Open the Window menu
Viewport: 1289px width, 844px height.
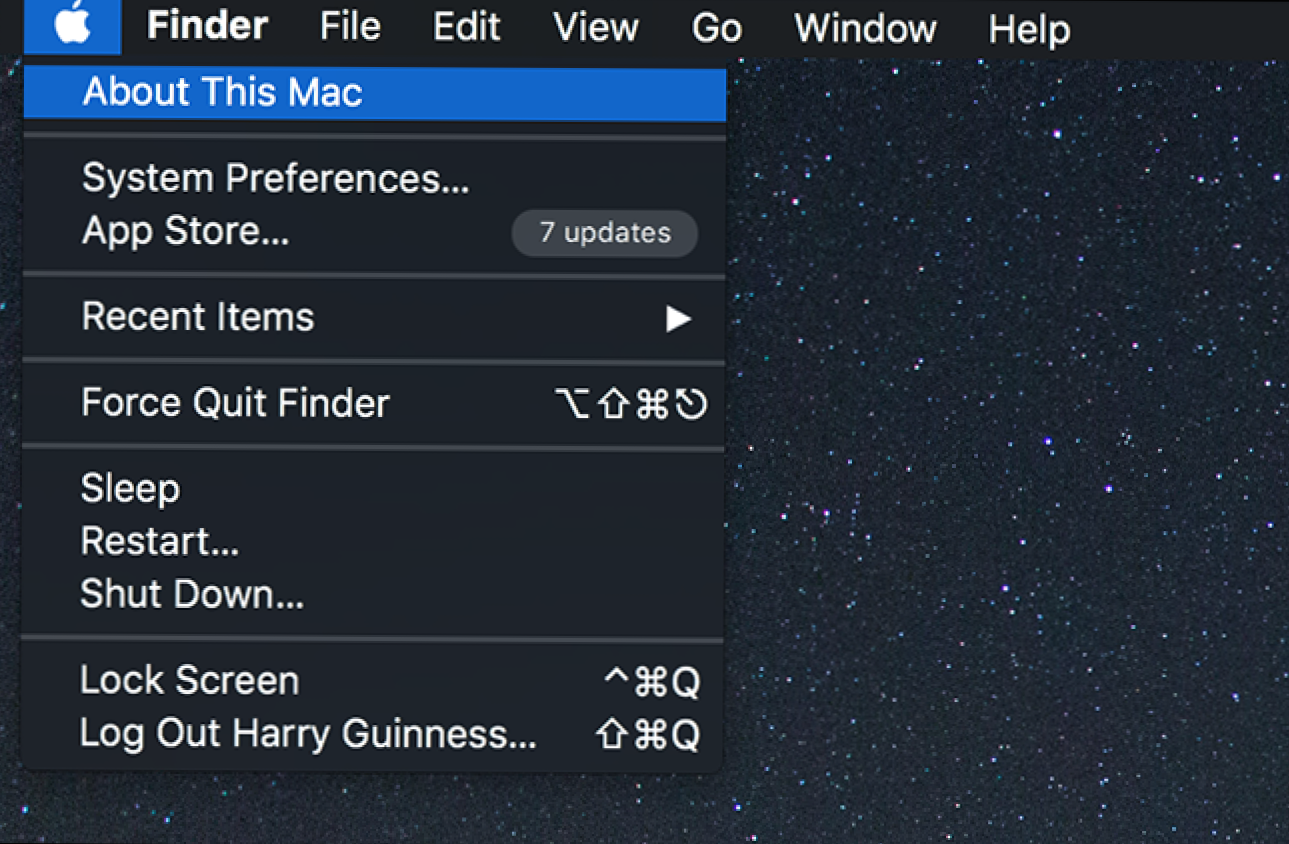(865, 27)
